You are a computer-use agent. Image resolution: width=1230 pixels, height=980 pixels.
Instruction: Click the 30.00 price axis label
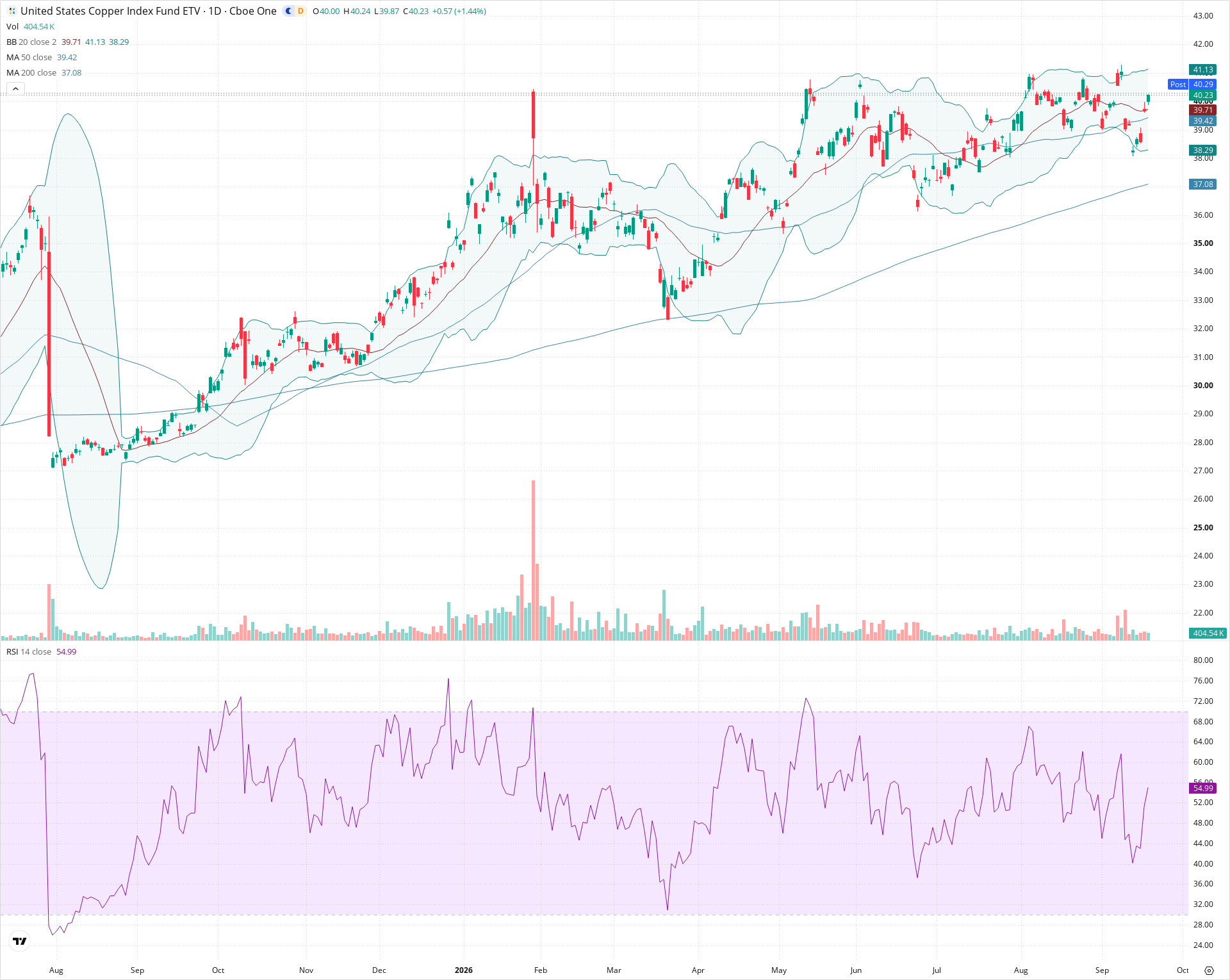(1203, 386)
